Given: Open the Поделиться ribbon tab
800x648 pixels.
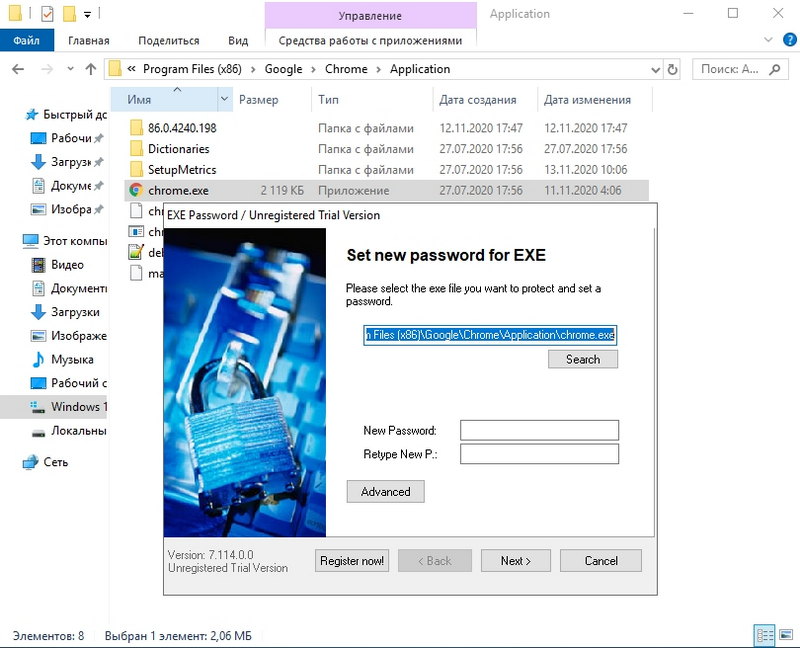Looking at the screenshot, I should click(168, 40).
